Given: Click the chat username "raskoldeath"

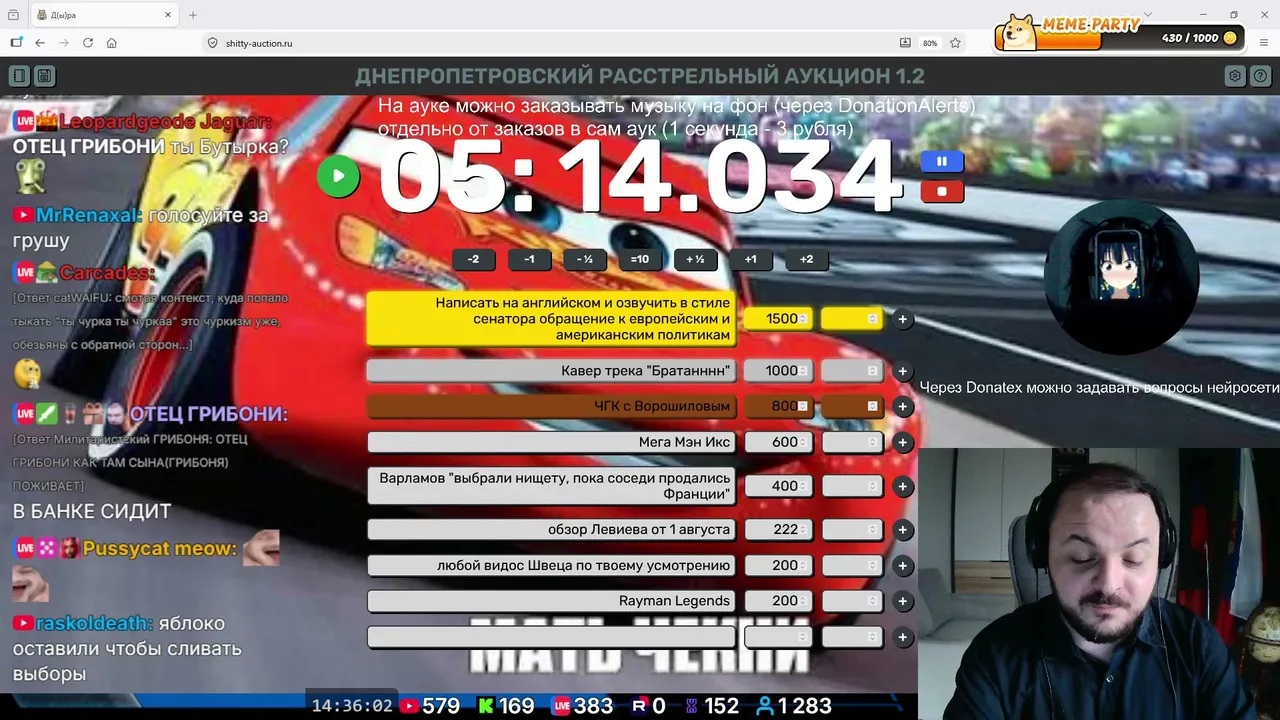Looking at the screenshot, I should click(94, 623).
